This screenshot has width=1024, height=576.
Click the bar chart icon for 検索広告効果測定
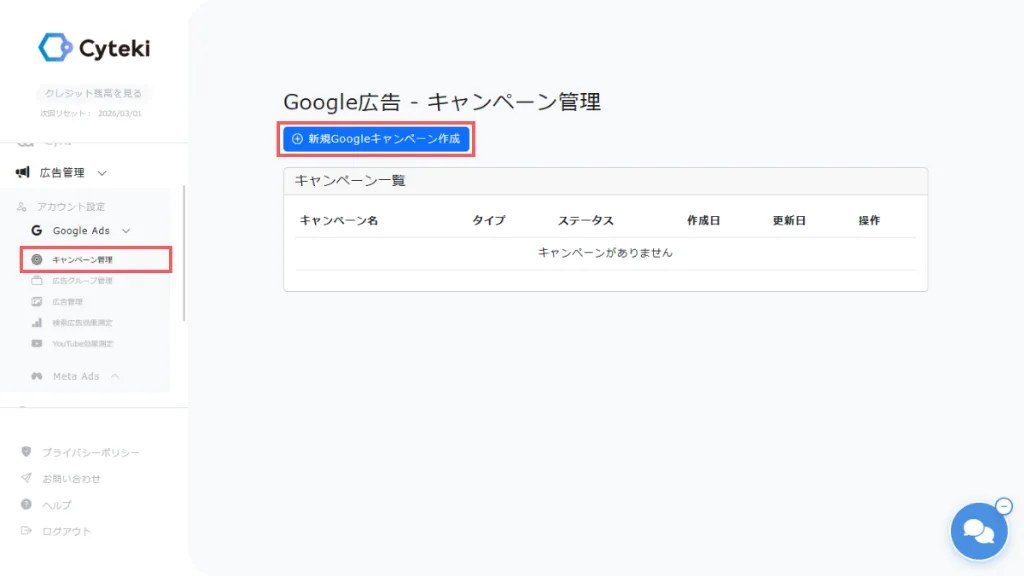[x=36, y=323]
